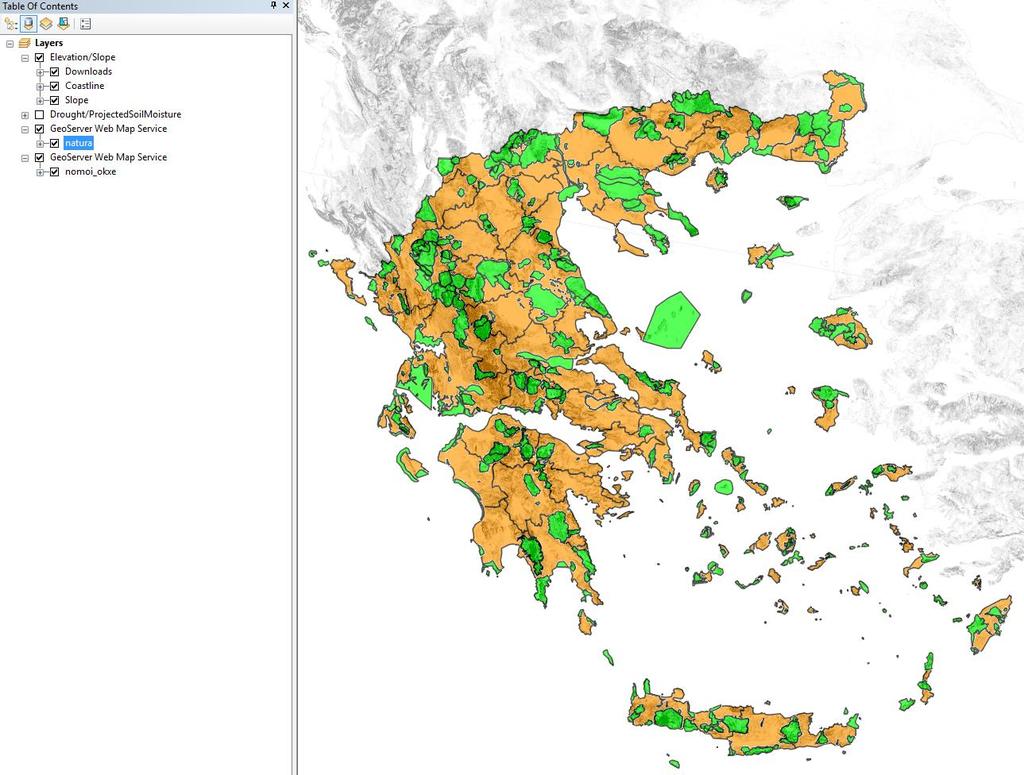Collapse the Layers data frame tree

coord(10,44)
